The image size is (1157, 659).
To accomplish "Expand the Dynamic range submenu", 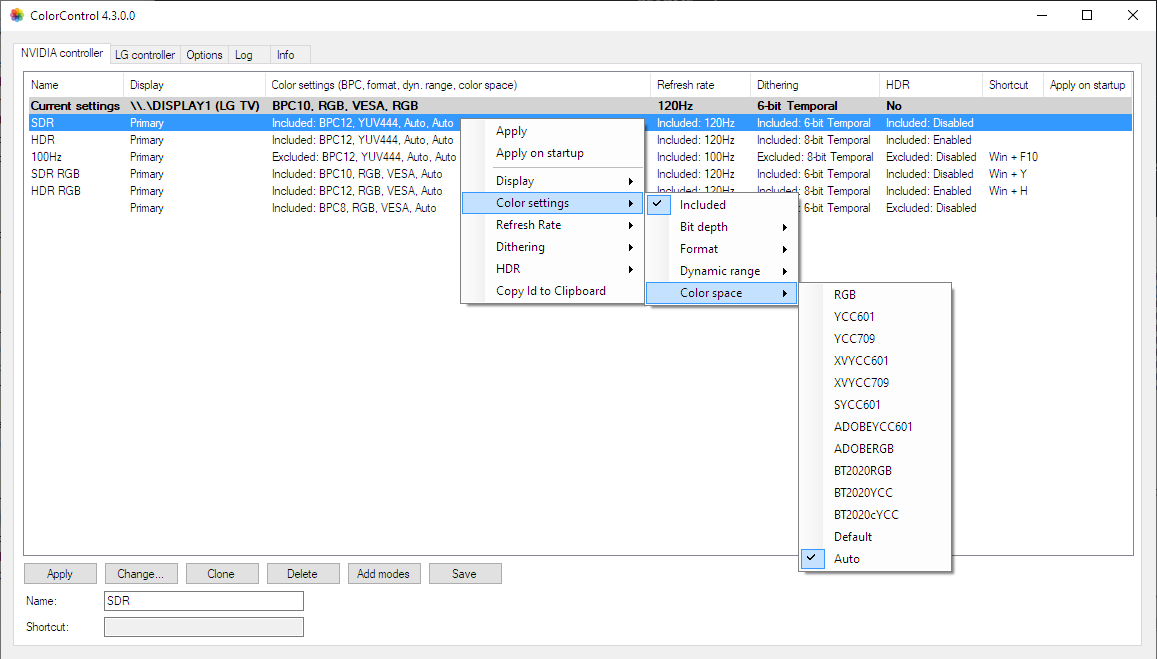I will click(720, 271).
